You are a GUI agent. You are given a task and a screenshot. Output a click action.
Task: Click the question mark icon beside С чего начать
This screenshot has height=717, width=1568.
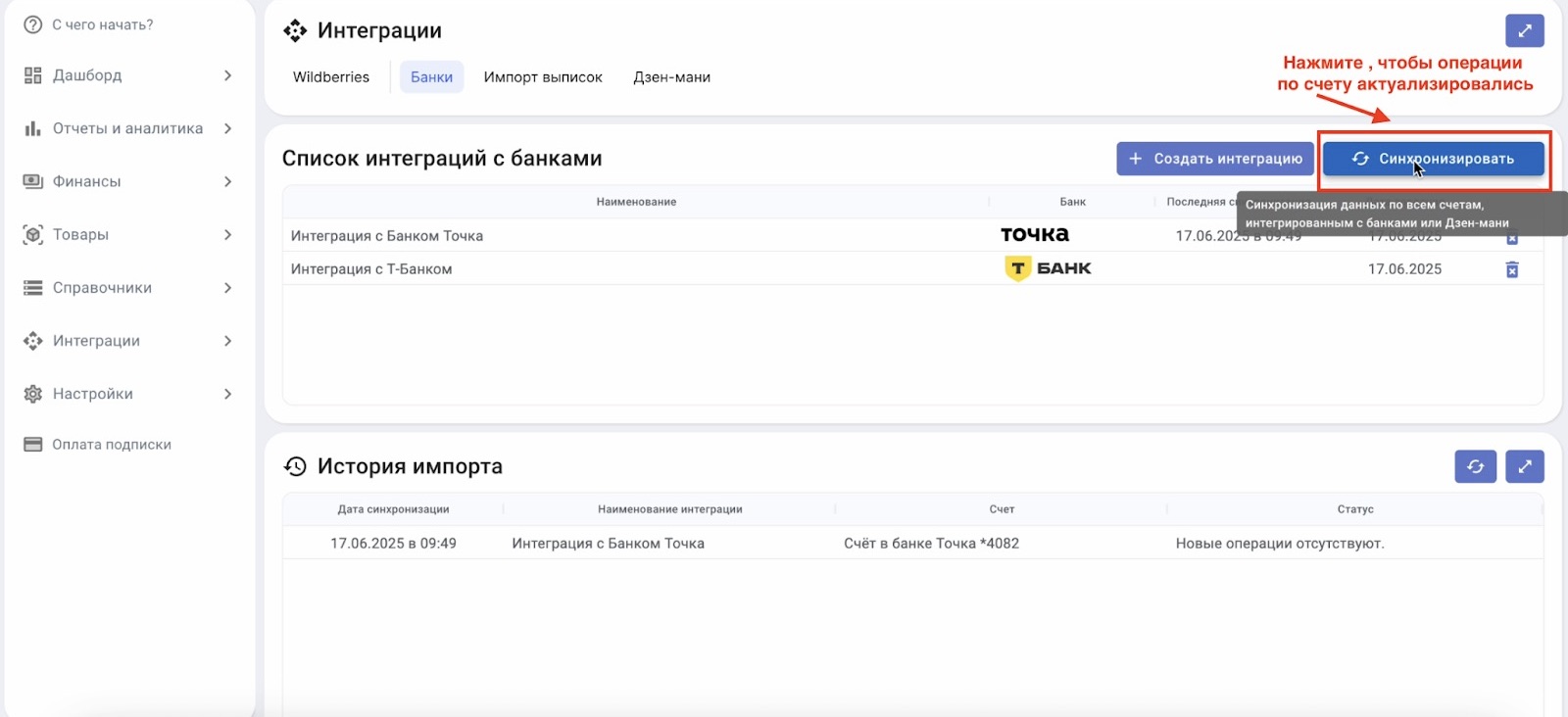tap(33, 24)
